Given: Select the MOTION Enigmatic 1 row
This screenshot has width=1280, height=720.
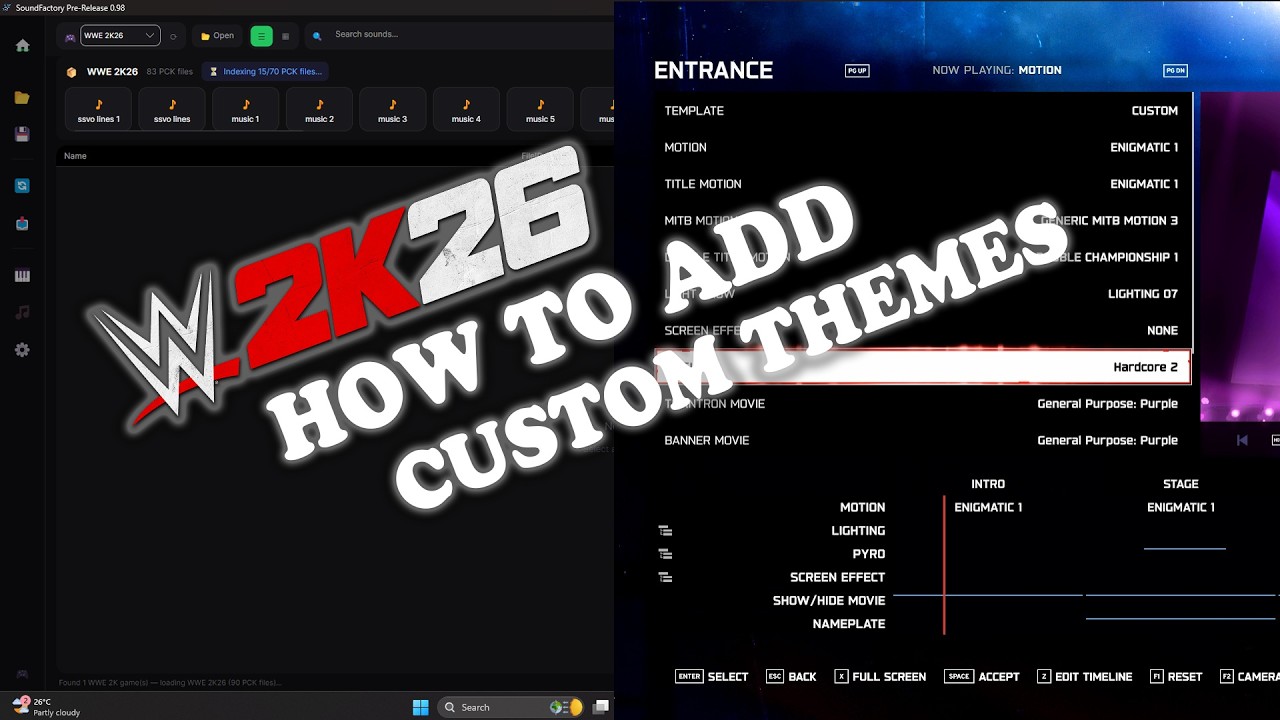Looking at the screenshot, I should (922, 147).
